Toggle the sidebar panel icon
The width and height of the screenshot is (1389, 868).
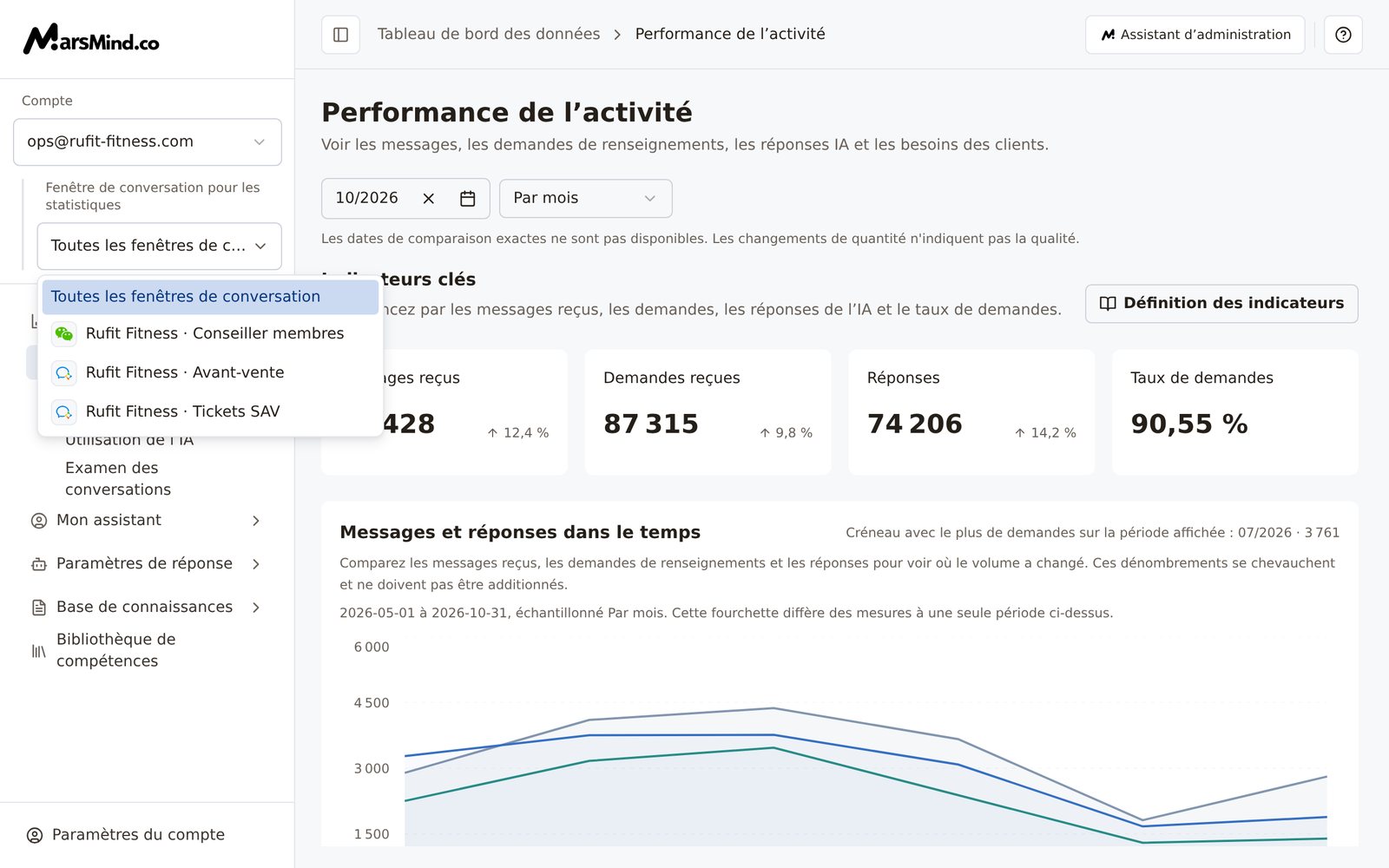coord(340,35)
